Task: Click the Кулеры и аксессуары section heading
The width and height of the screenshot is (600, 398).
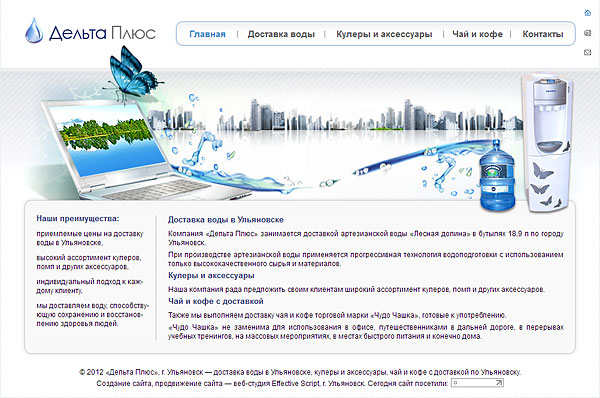Action: coord(211,276)
